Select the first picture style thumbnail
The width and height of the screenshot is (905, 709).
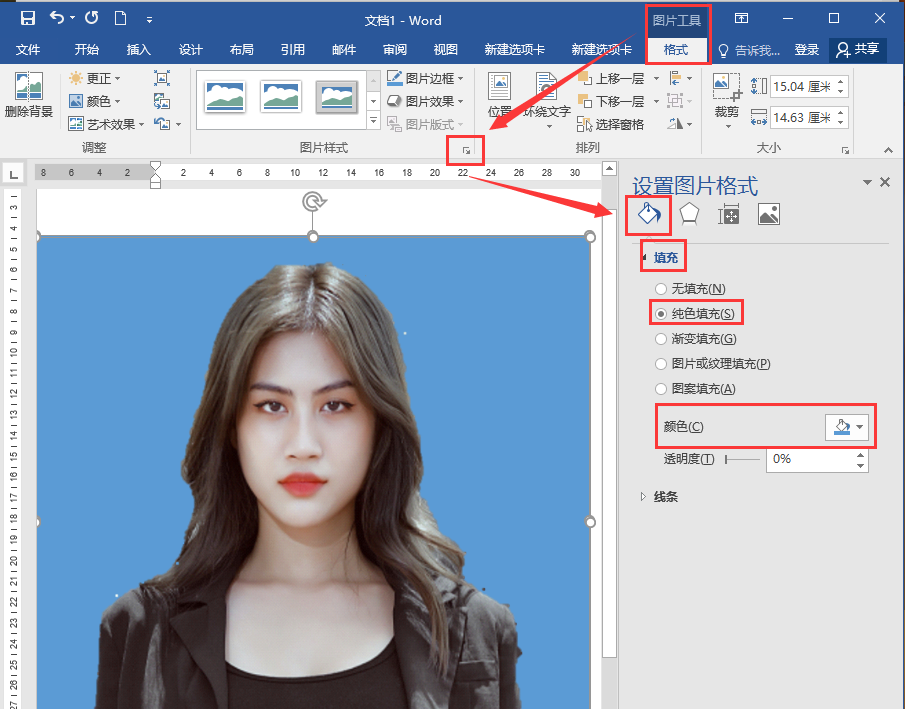[225, 96]
